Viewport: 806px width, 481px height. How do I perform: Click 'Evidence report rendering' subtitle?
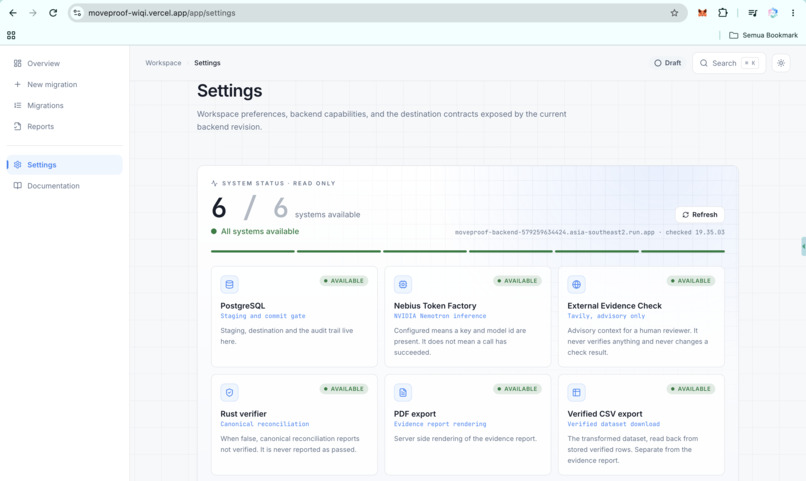pos(439,423)
